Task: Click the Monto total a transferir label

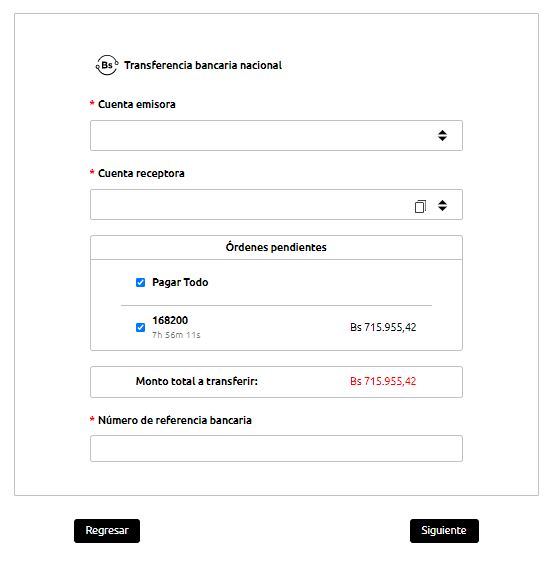Action: 196,381
